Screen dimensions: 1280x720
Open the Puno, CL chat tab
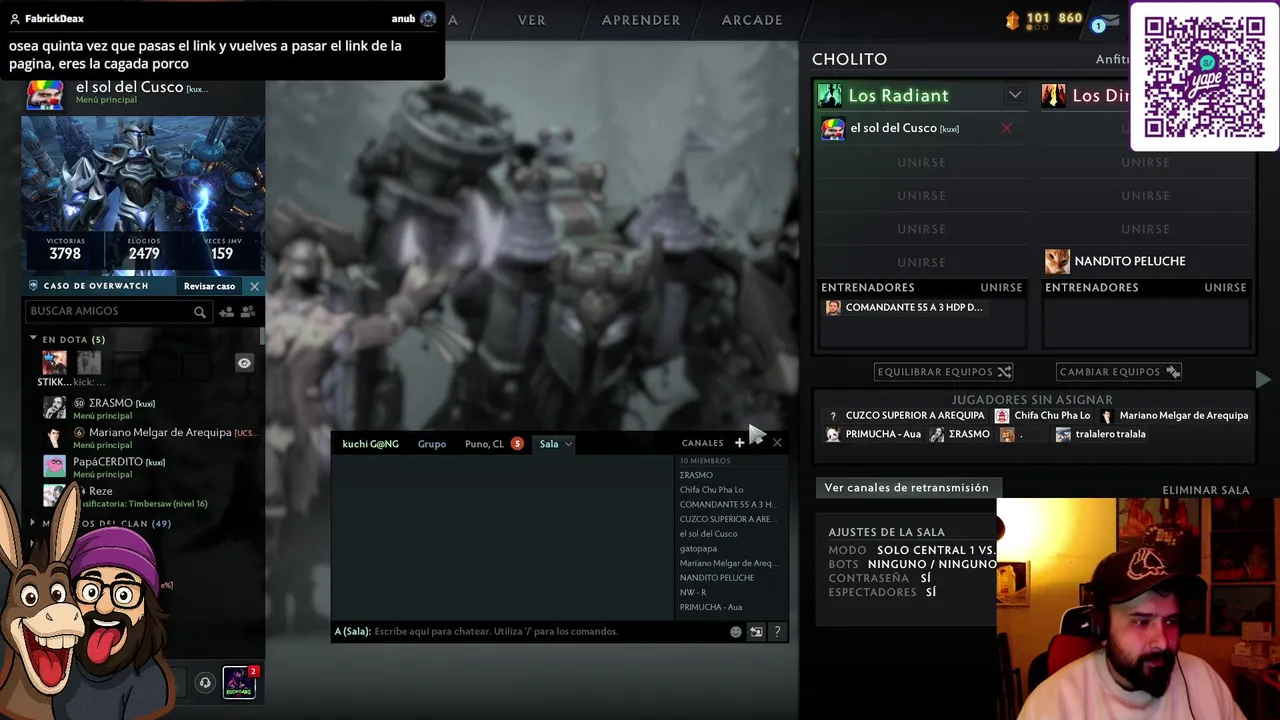pyautogui.click(x=485, y=444)
